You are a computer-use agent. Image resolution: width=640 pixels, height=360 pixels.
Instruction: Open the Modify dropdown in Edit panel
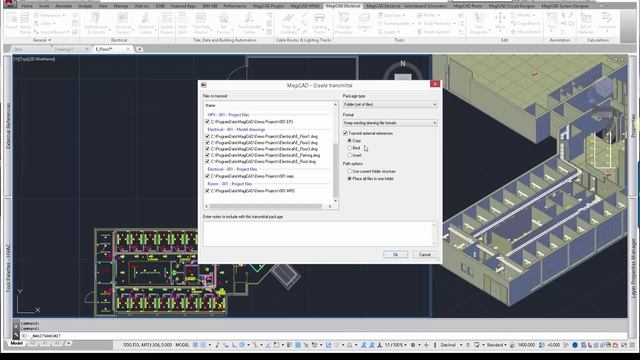pos(525,15)
